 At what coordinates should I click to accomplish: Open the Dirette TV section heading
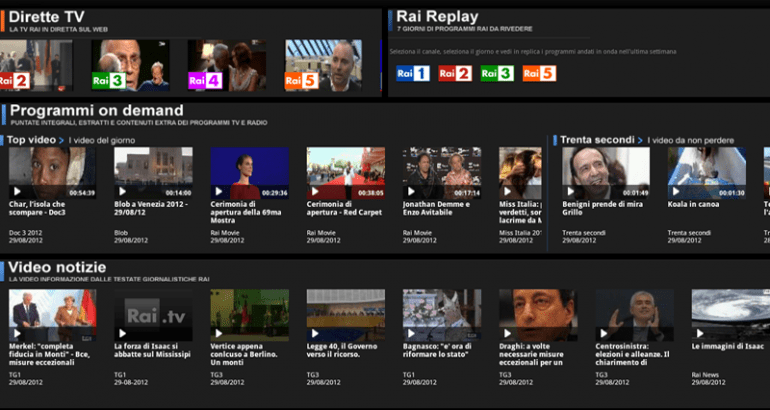coord(46,17)
